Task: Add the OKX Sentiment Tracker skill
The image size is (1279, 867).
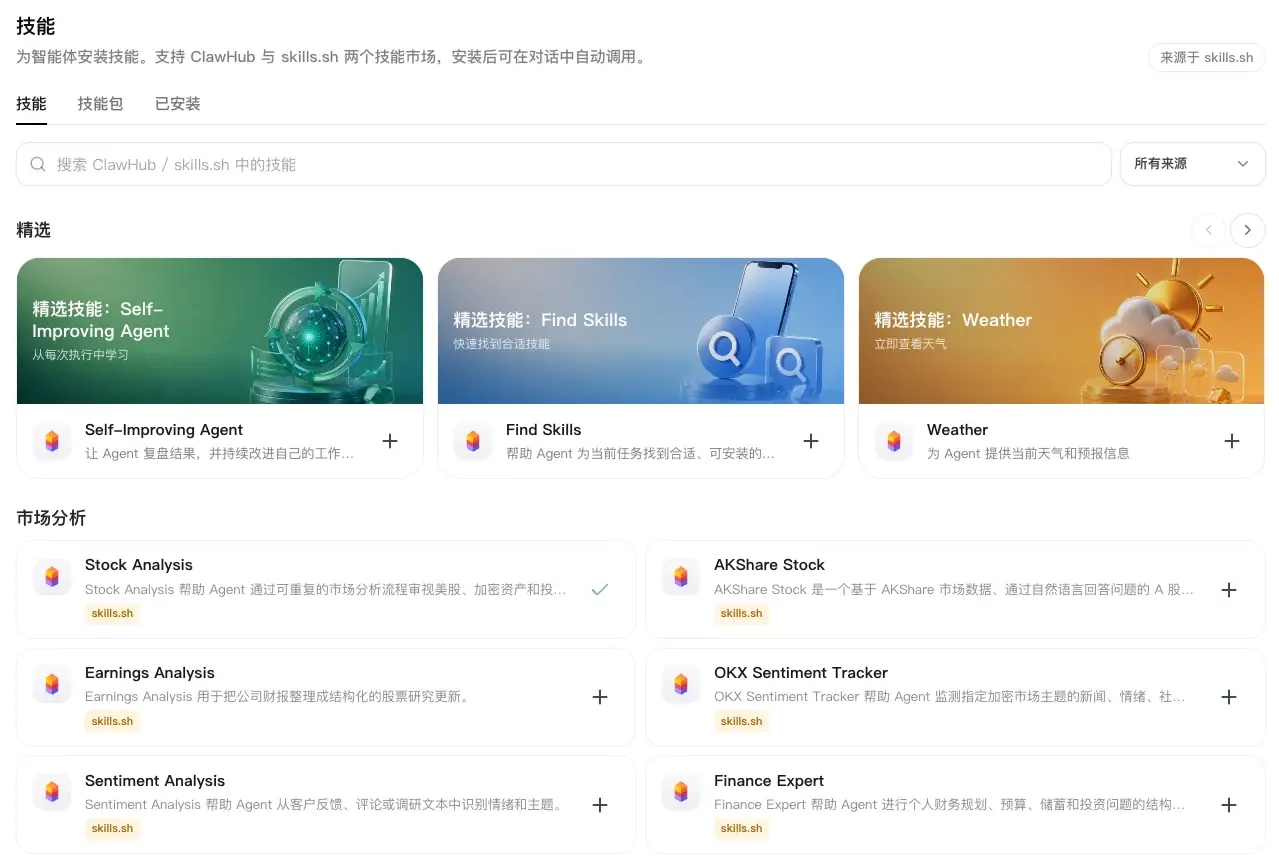Action: (x=1229, y=697)
